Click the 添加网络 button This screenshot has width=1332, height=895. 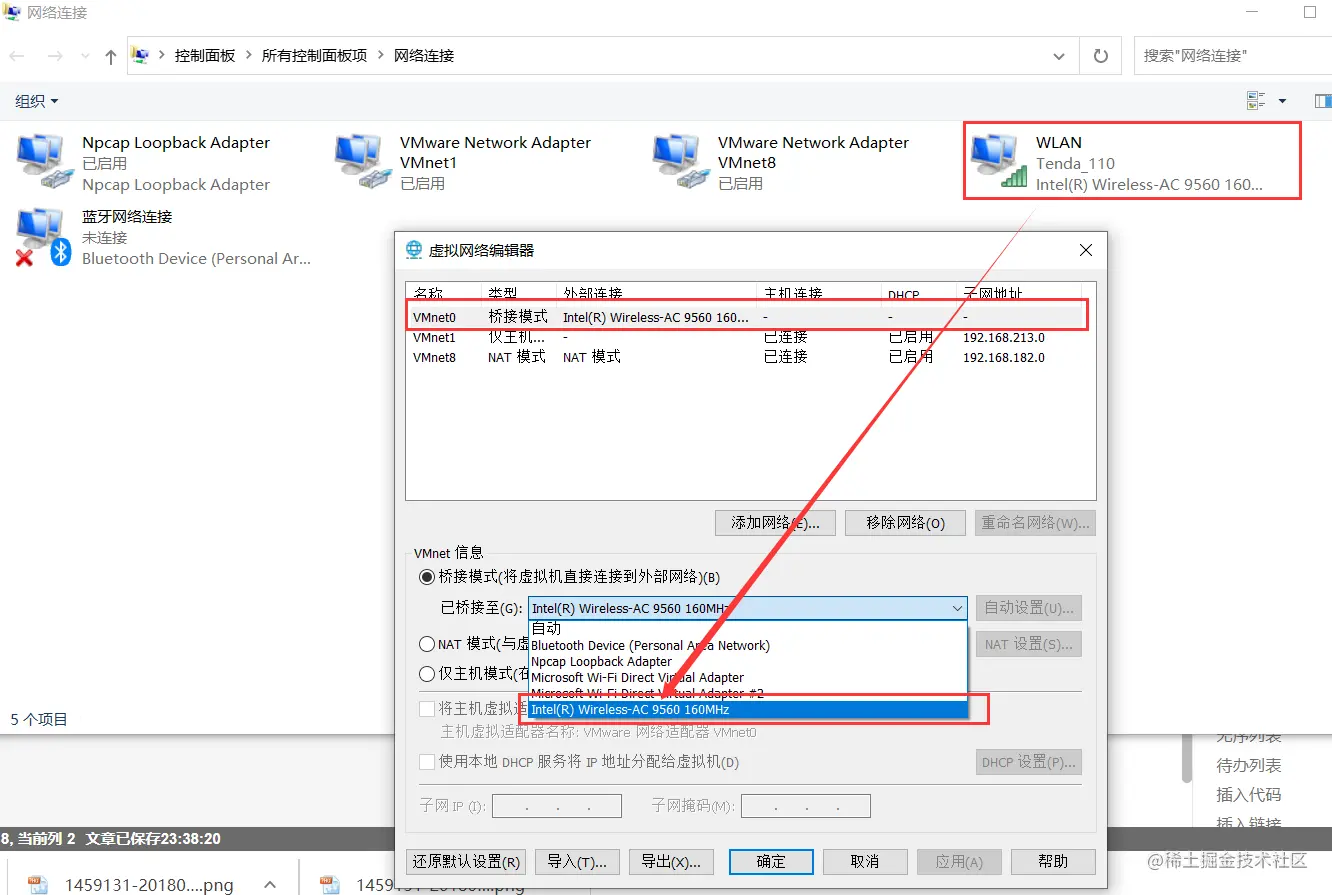coord(775,523)
